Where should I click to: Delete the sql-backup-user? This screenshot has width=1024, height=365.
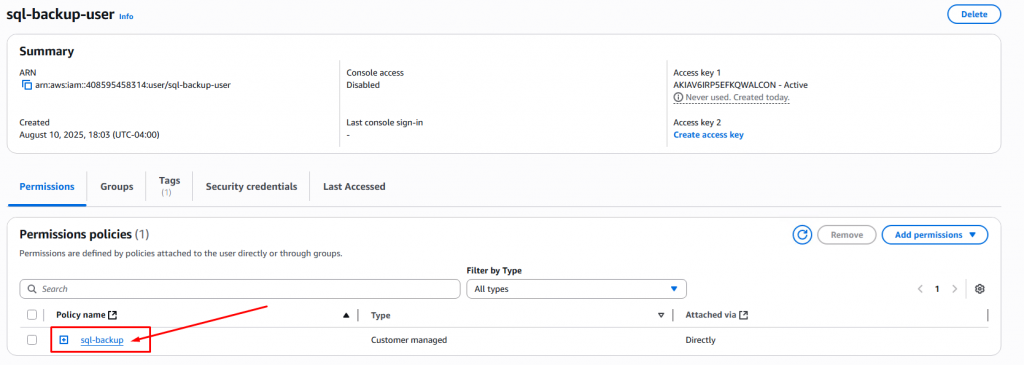point(974,14)
